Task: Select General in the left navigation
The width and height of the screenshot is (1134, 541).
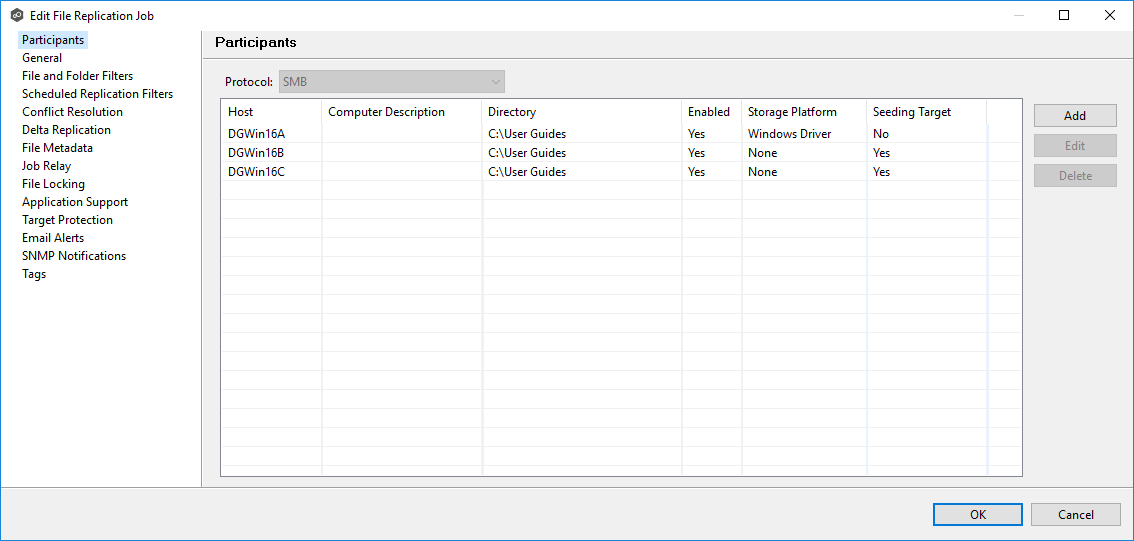Action: 42,58
